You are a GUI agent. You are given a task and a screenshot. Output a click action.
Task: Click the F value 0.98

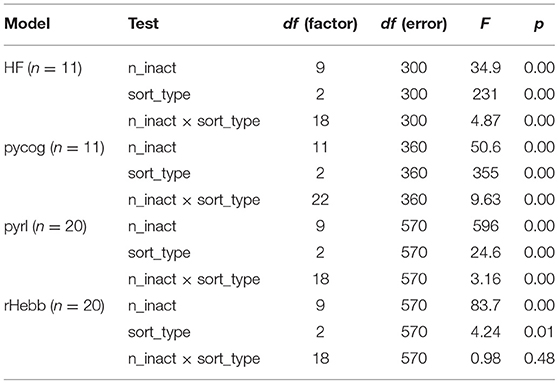pyautogui.click(x=485, y=358)
